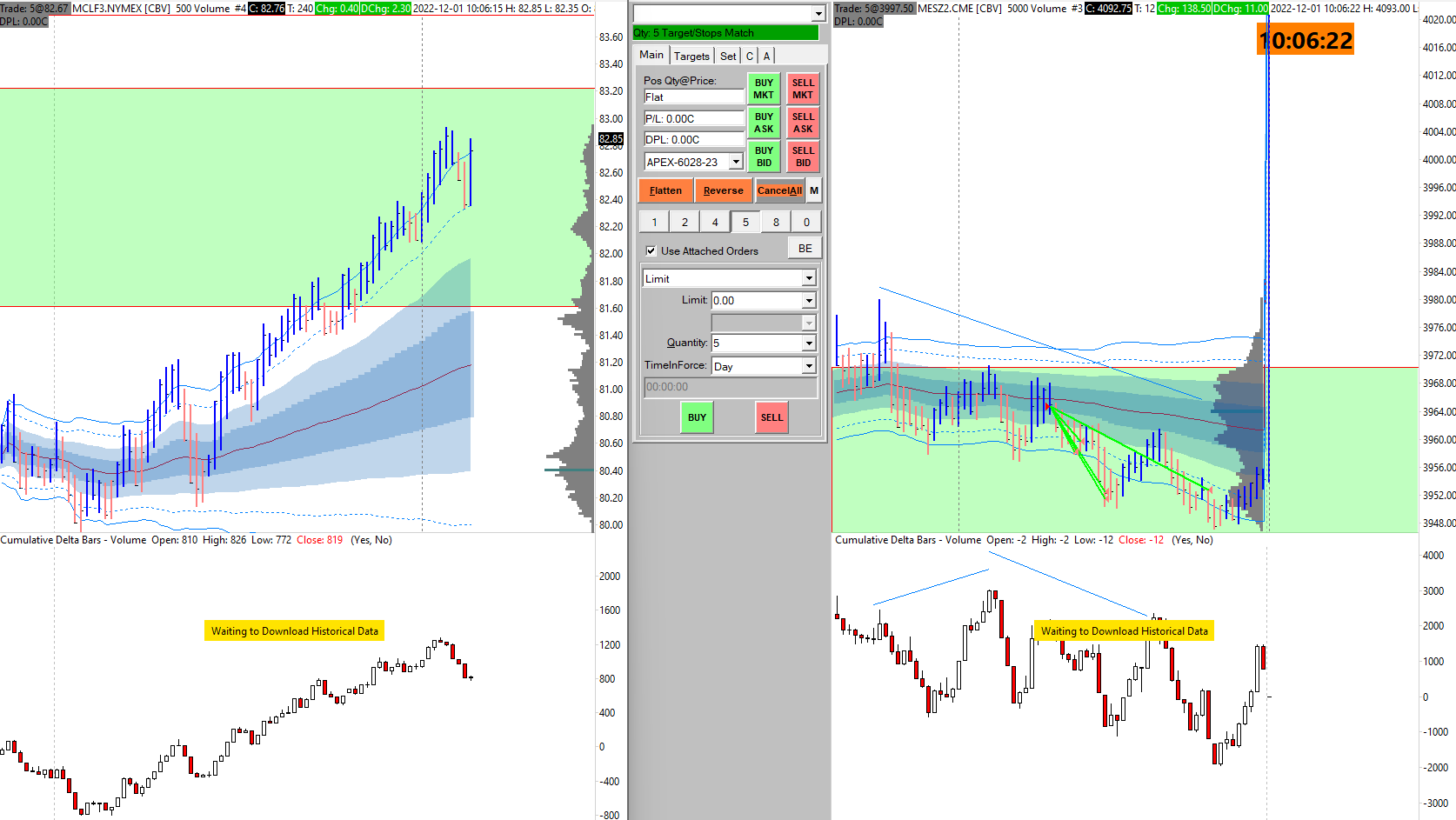Click the Cumulative Delta Bars label on MCLF3 chart

pyautogui.click(x=73, y=540)
